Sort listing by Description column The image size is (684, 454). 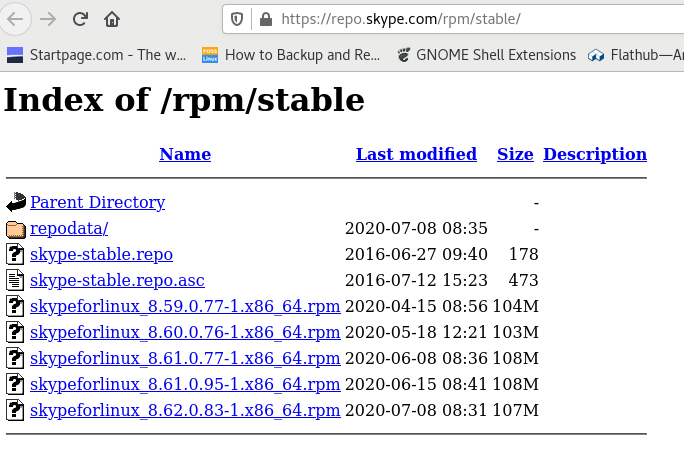pos(595,154)
